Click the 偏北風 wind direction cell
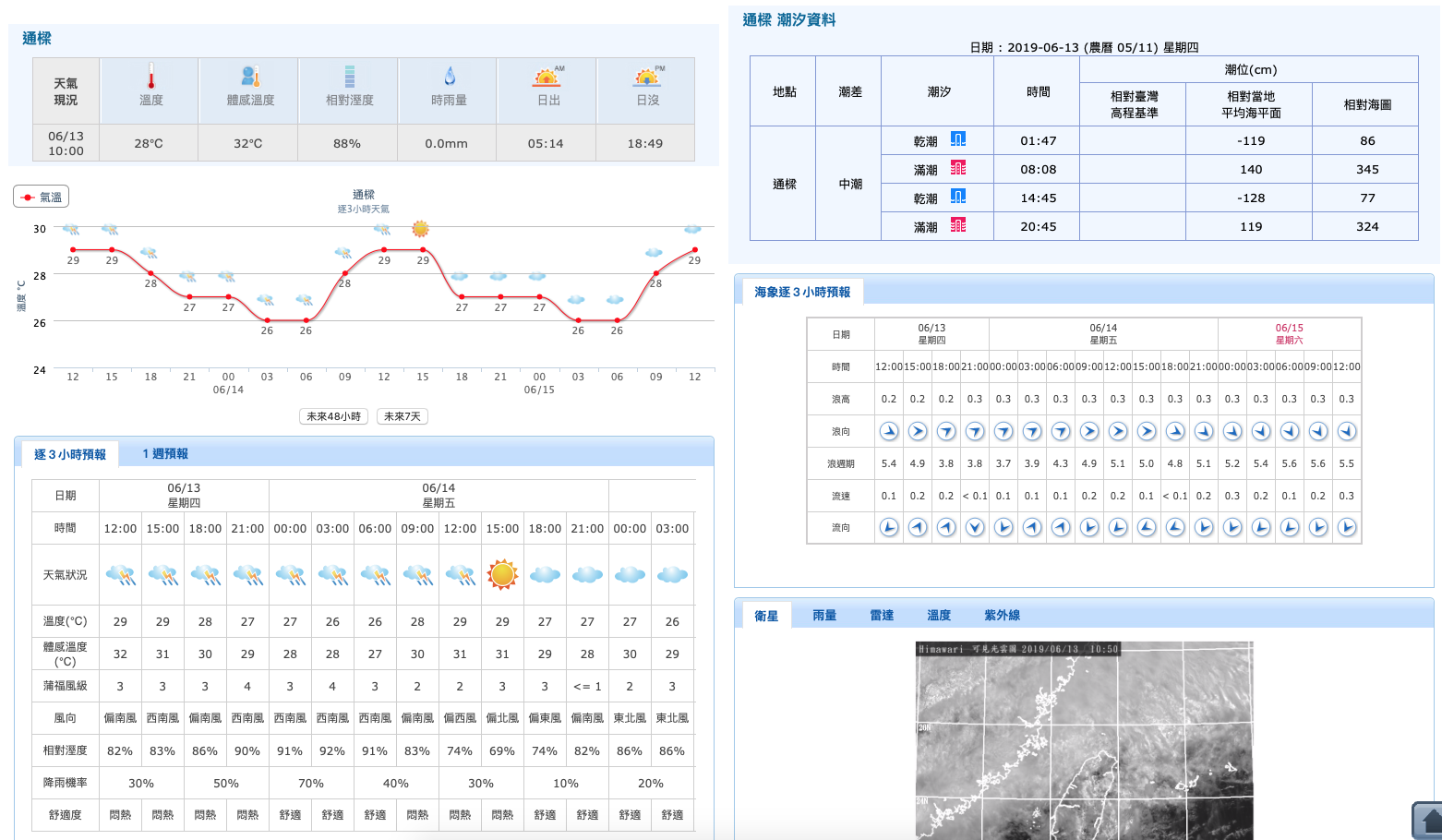 point(502,717)
